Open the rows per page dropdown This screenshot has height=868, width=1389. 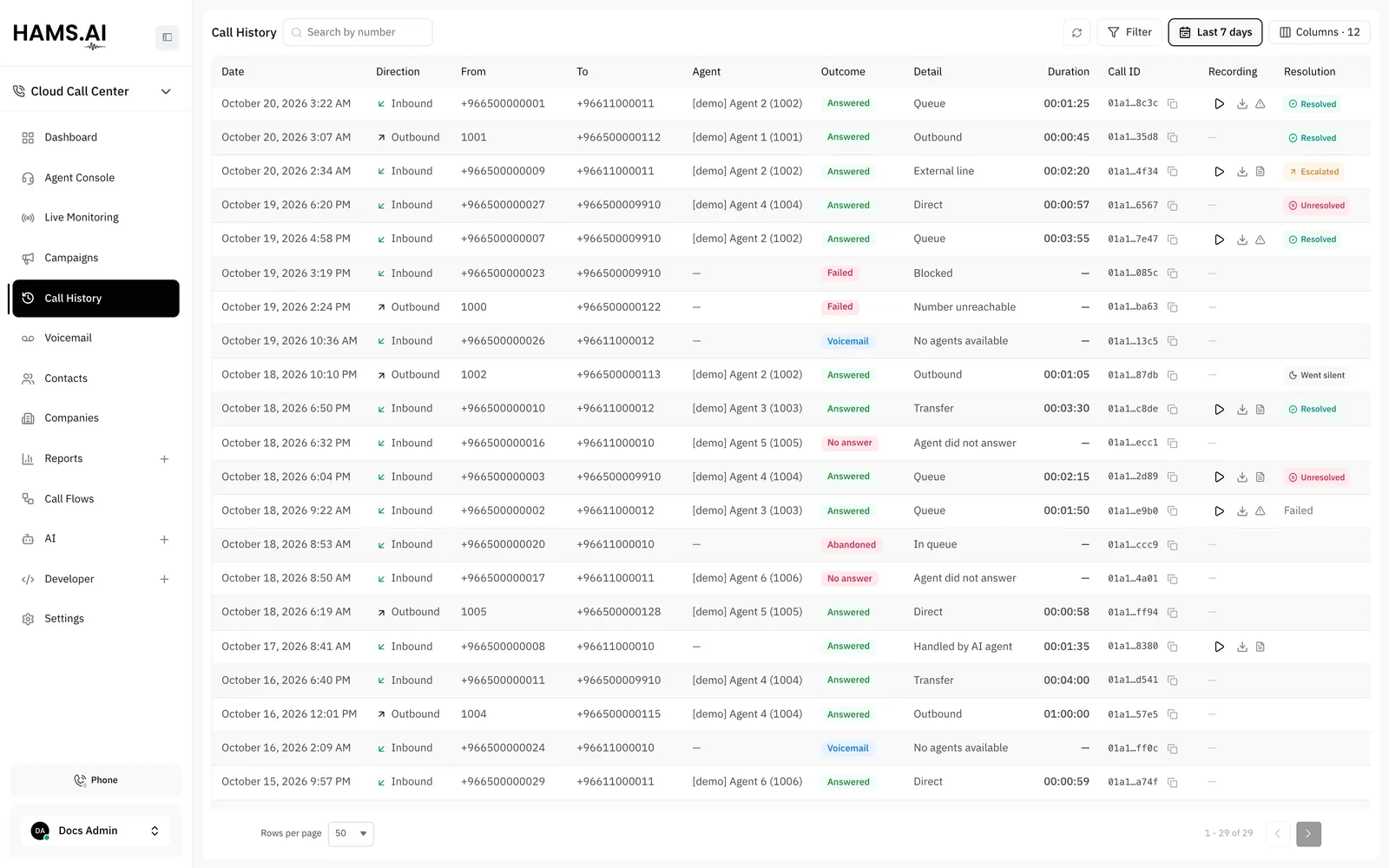pos(351,833)
